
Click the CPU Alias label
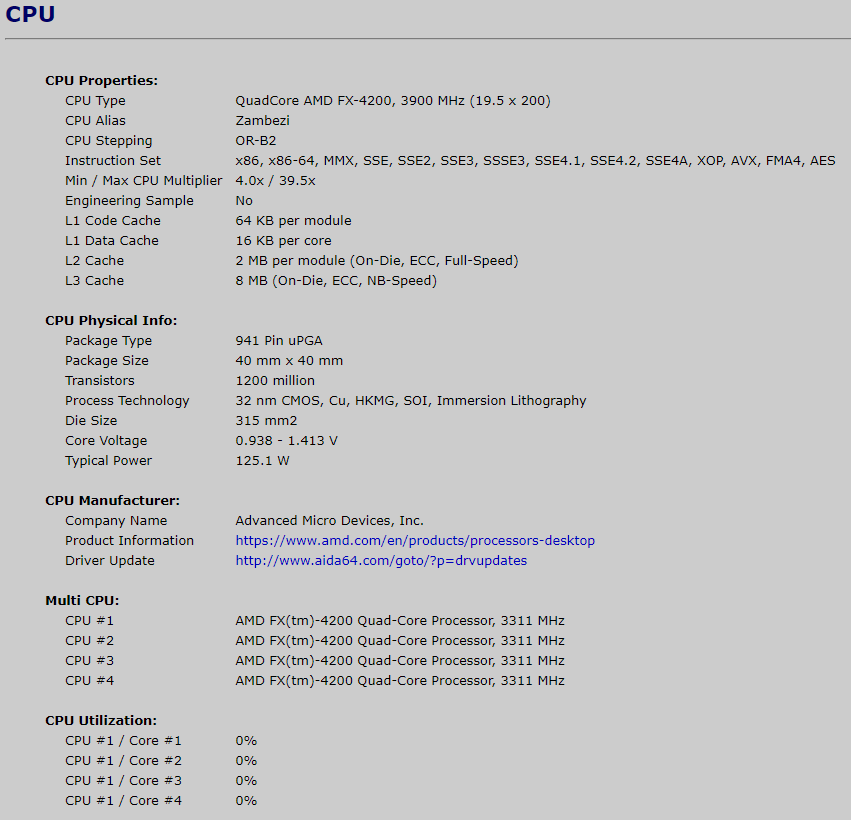click(95, 120)
